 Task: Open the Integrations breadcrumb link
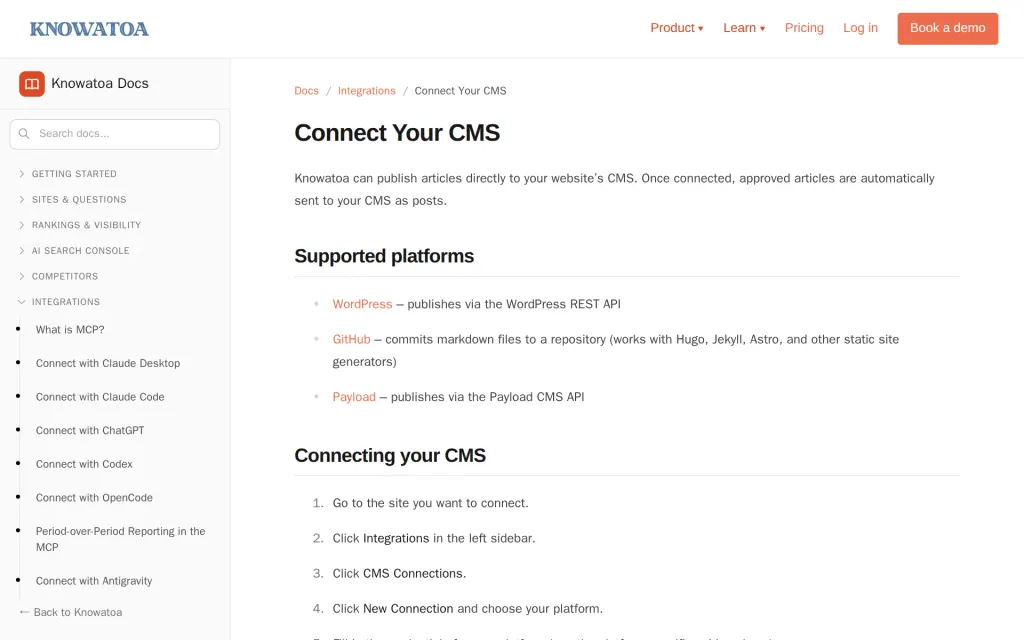[x=366, y=91]
